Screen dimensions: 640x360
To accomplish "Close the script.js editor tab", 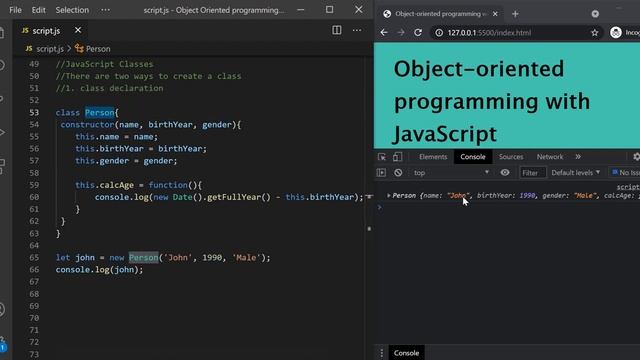I will [x=78, y=30].
